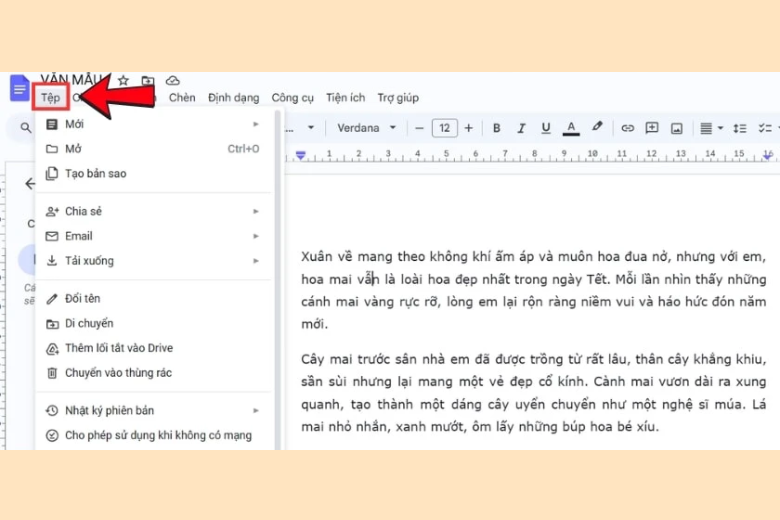Click the paragraph starting with Xuân về
Screen dimensions: 780x520
click(533, 291)
